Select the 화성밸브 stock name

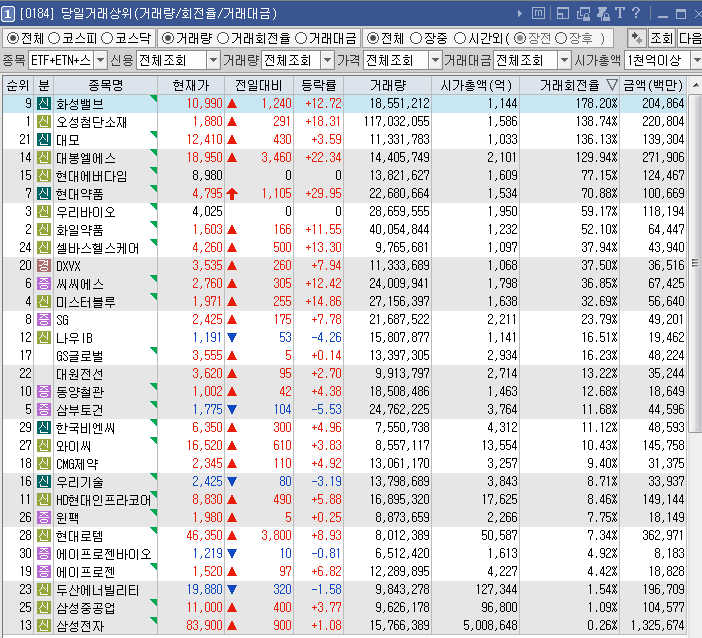80,104
